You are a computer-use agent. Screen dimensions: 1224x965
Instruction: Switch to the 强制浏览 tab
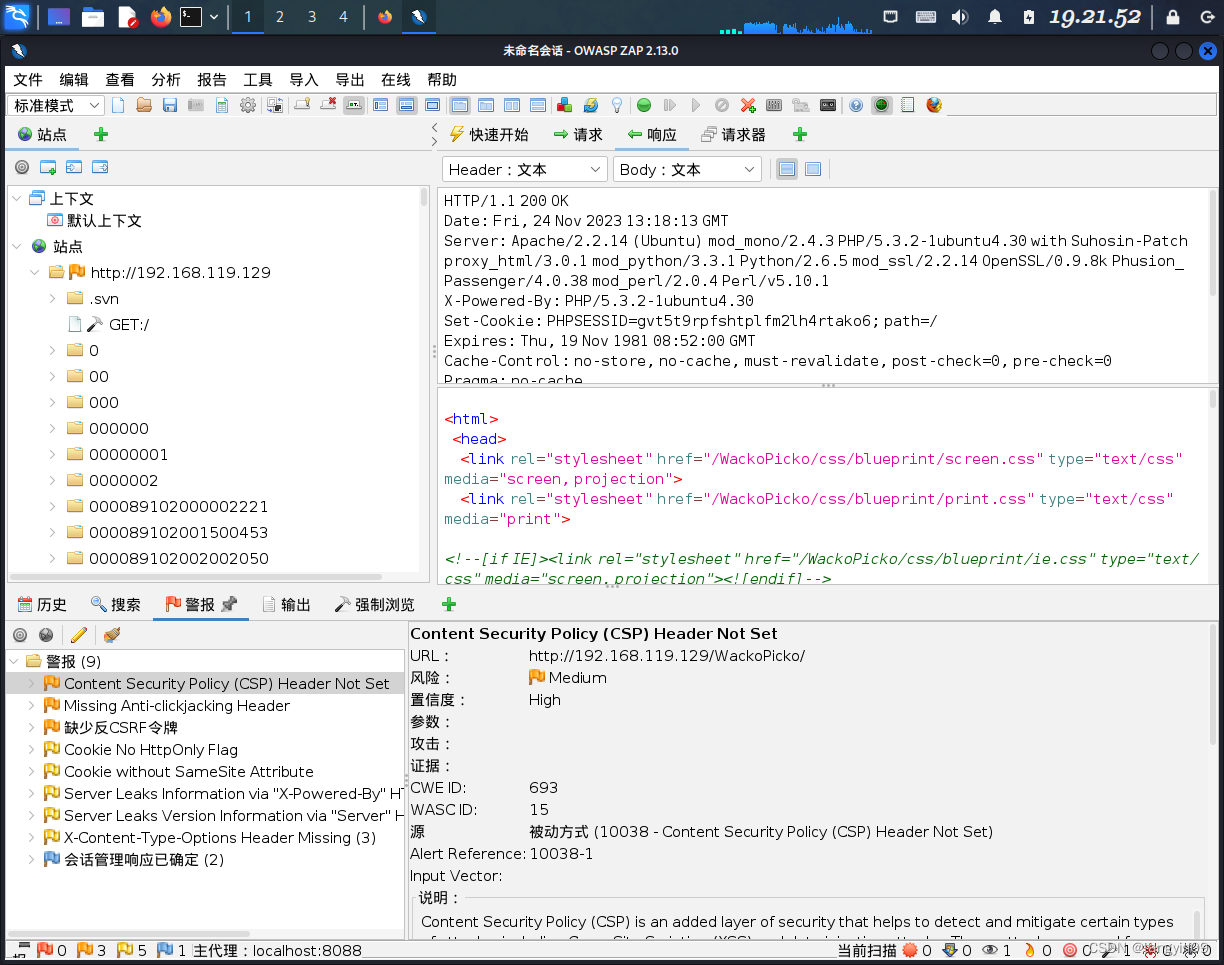[x=375, y=604]
